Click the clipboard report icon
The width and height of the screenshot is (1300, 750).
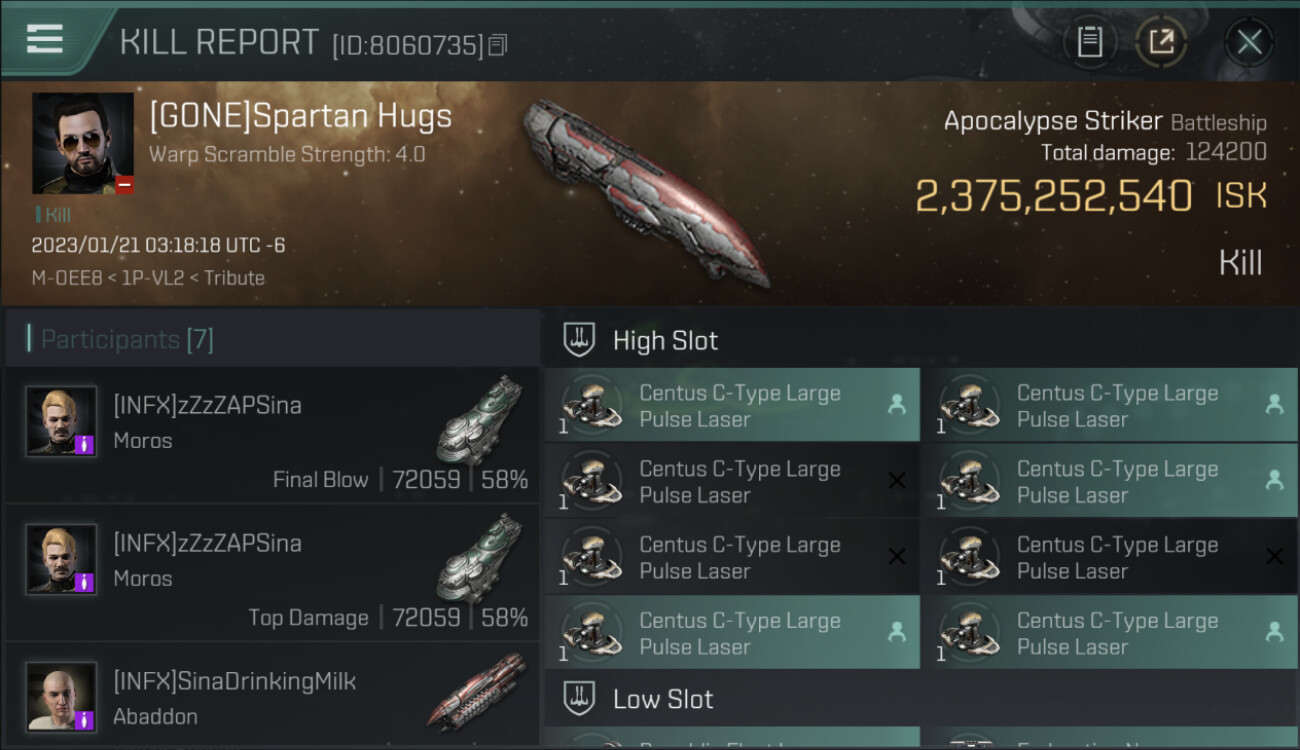coord(1089,42)
